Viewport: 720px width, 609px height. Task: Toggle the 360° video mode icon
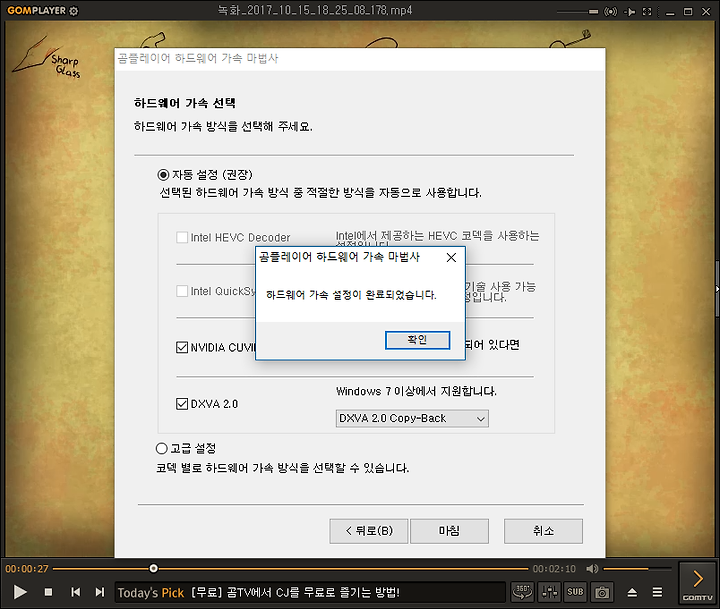click(x=523, y=592)
